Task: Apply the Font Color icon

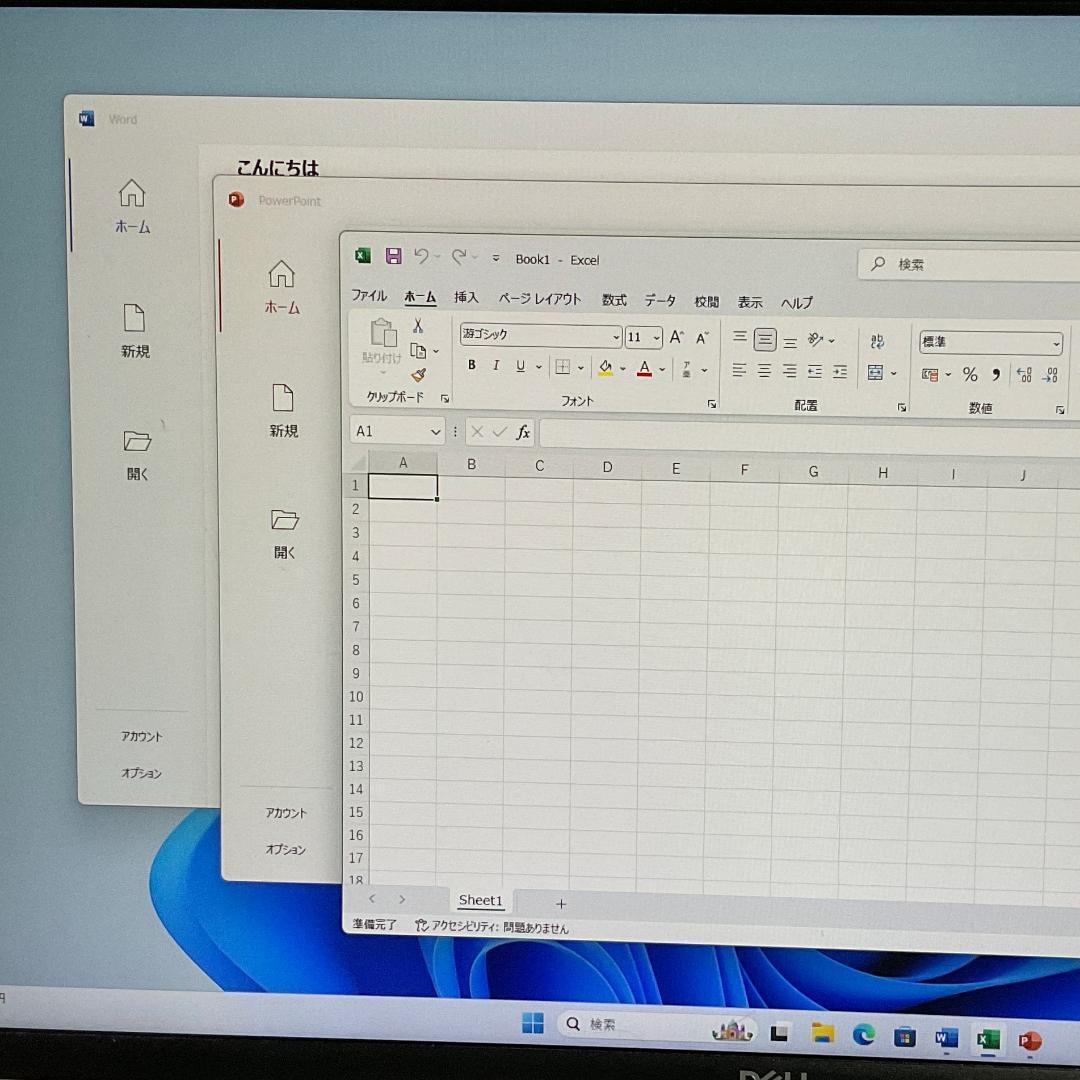Action: coord(645,368)
